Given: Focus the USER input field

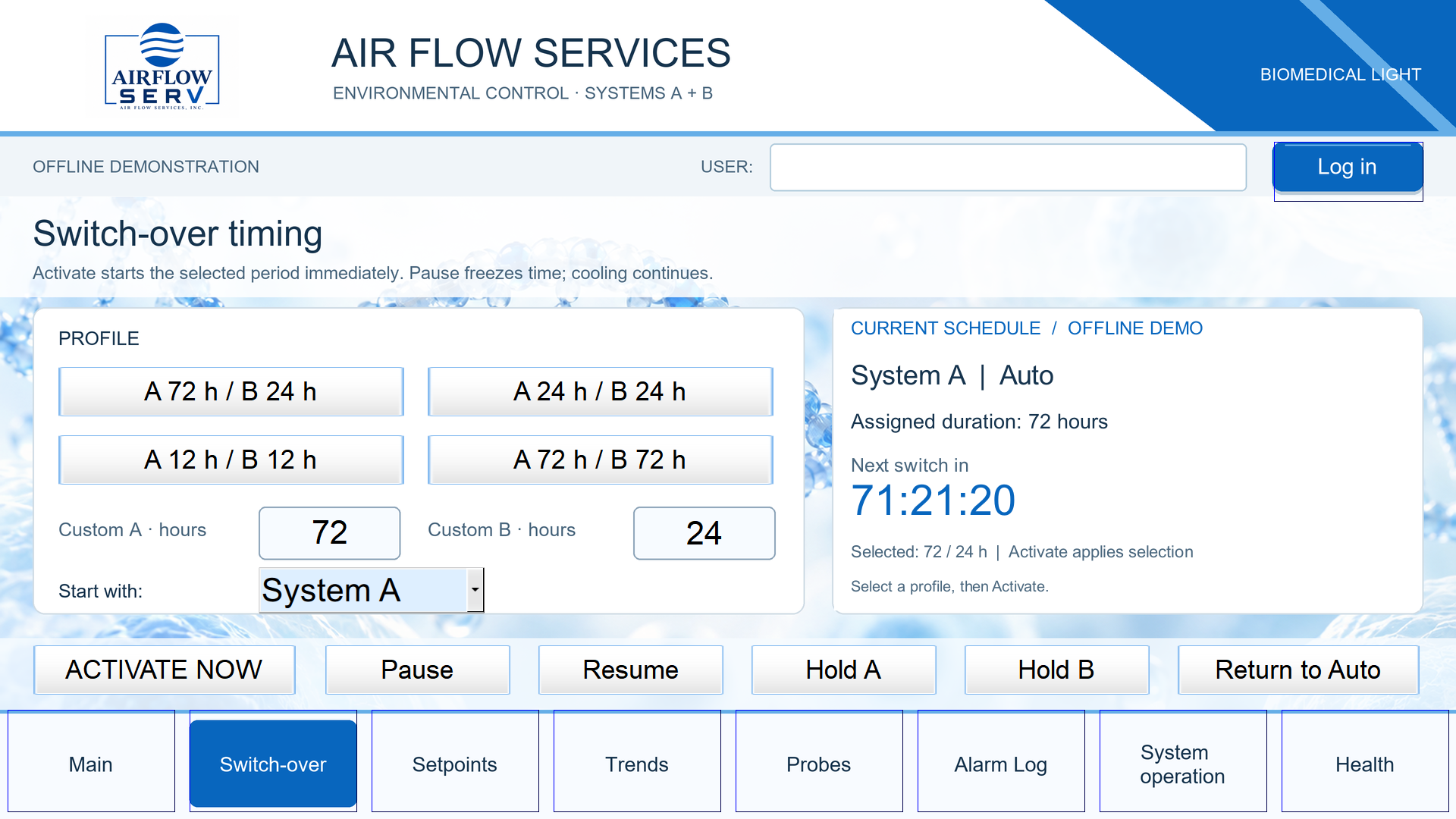Looking at the screenshot, I should [1008, 168].
